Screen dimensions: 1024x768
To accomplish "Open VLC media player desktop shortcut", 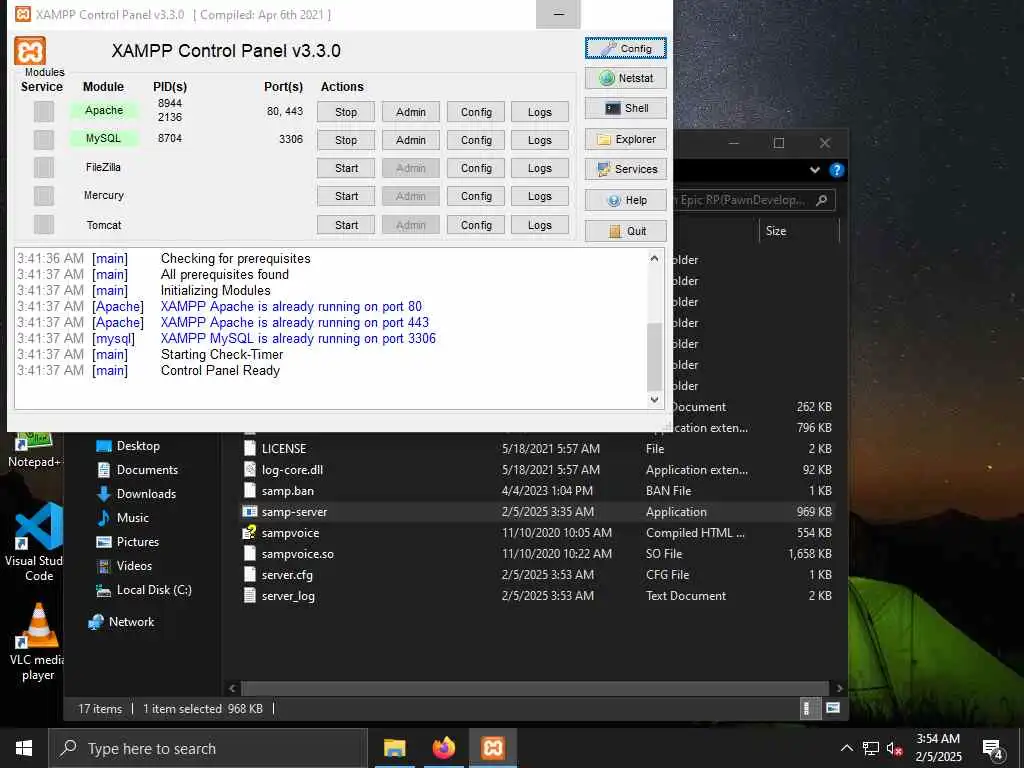I will point(38,643).
